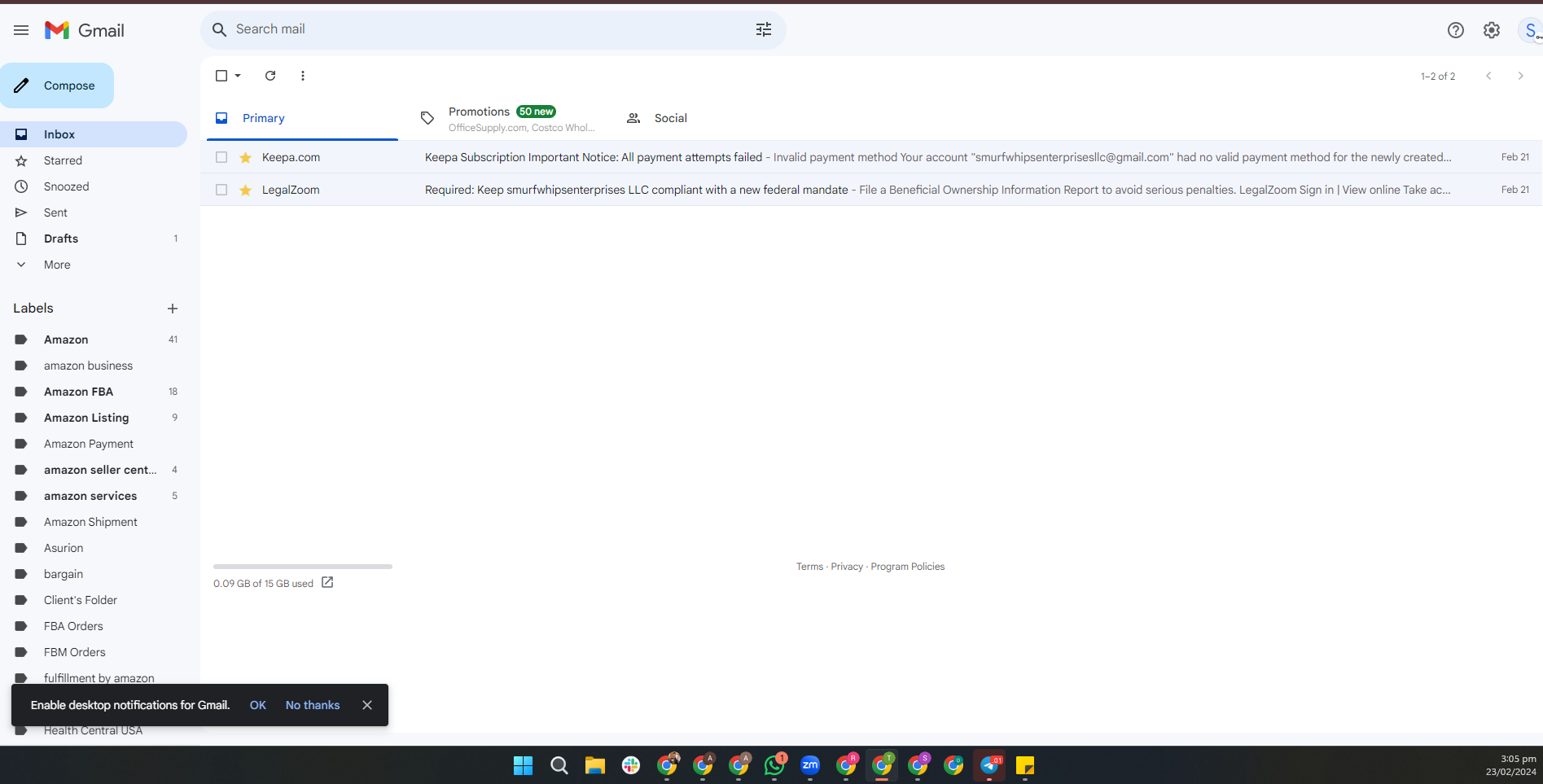Click in the Search mail field

point(493,29)
